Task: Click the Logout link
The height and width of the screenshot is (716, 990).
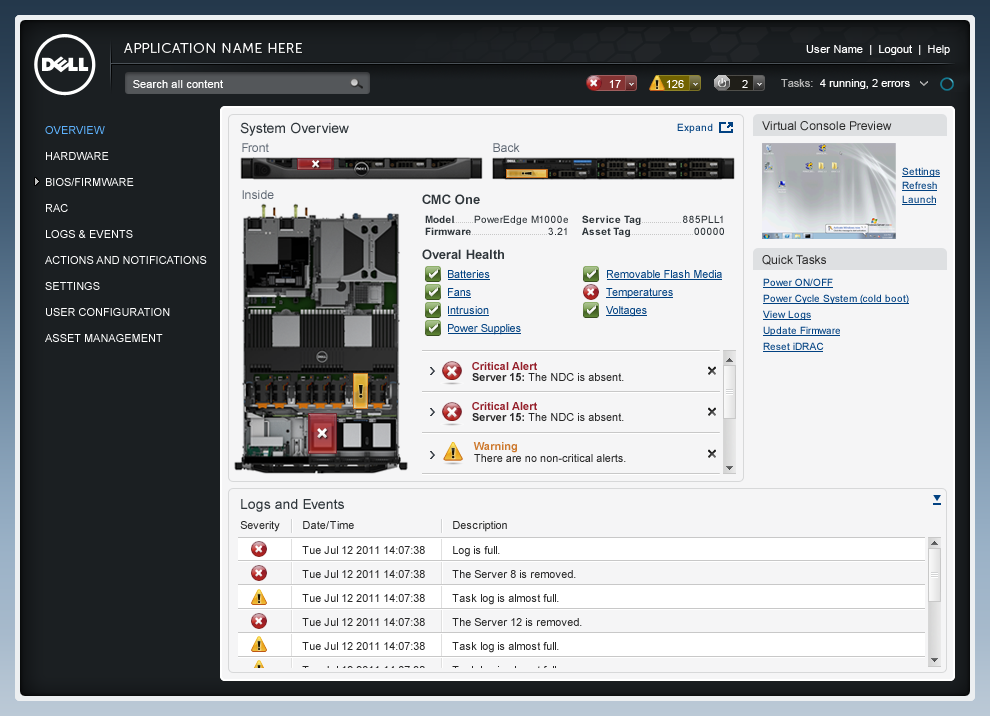Action: (x=895, y=49)
